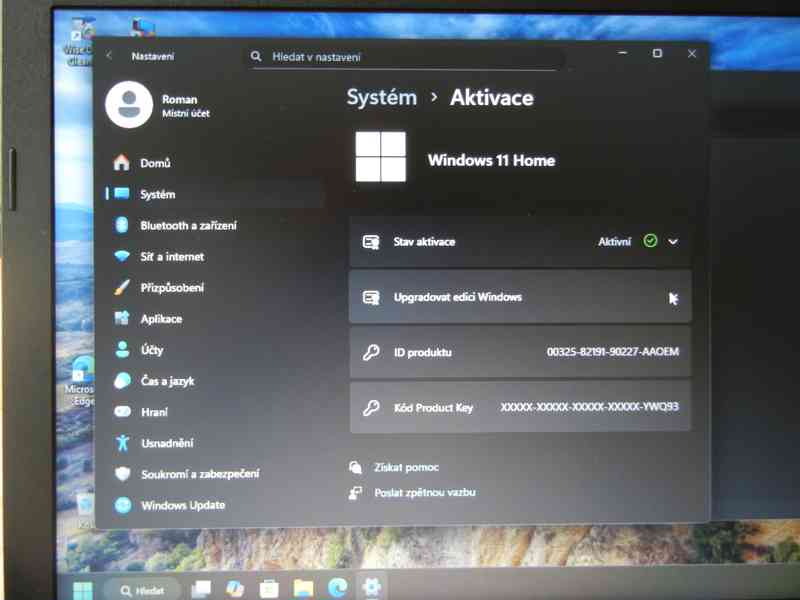This screenshot has width=800, height=600.
Task: Open the Microsoft Edge desktop shortcut
Action: coord(82,382)
